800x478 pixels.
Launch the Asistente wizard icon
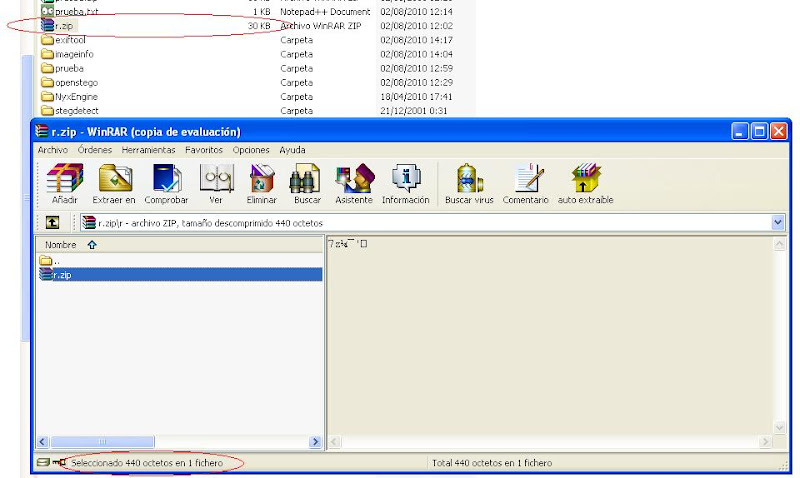[355, 178]
